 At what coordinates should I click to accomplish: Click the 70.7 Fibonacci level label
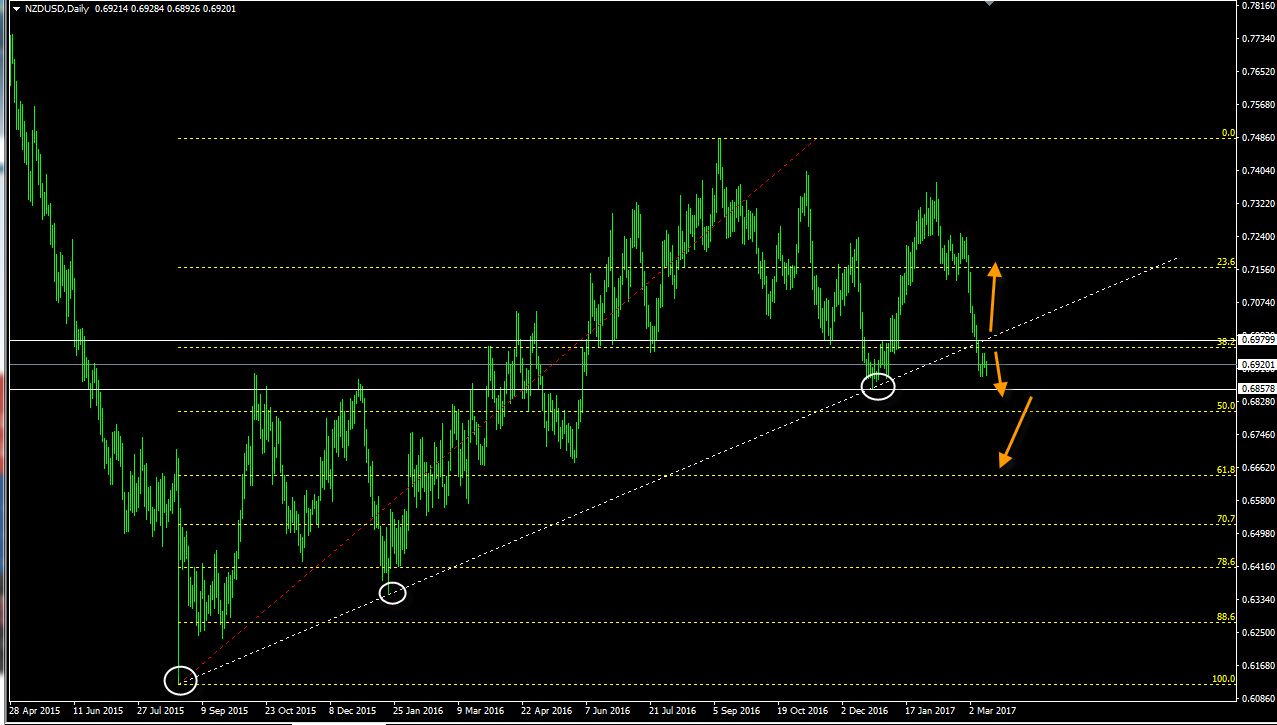pyautogui.click(x=1226, y=519)
